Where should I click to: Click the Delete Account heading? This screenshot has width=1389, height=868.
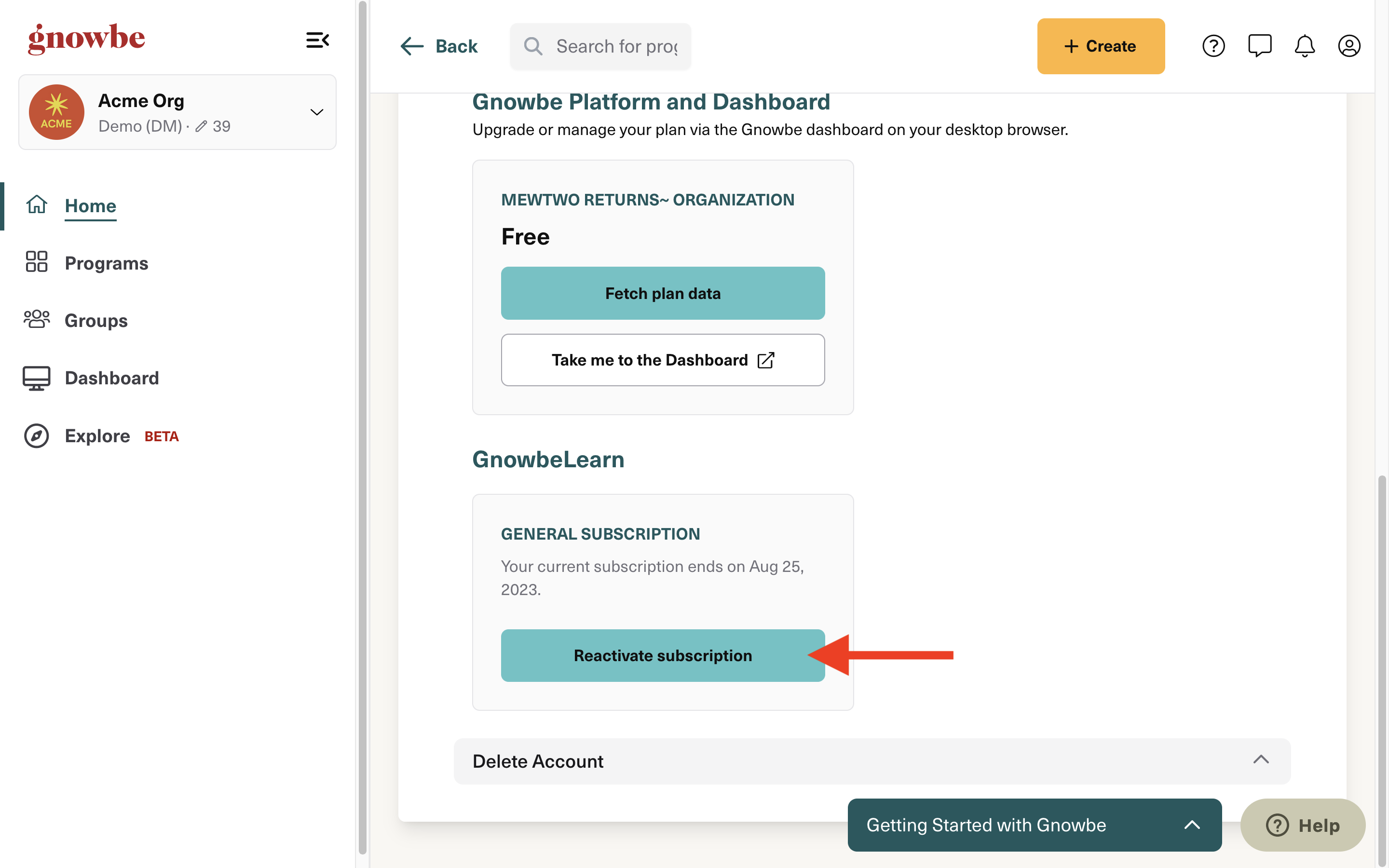538,761
